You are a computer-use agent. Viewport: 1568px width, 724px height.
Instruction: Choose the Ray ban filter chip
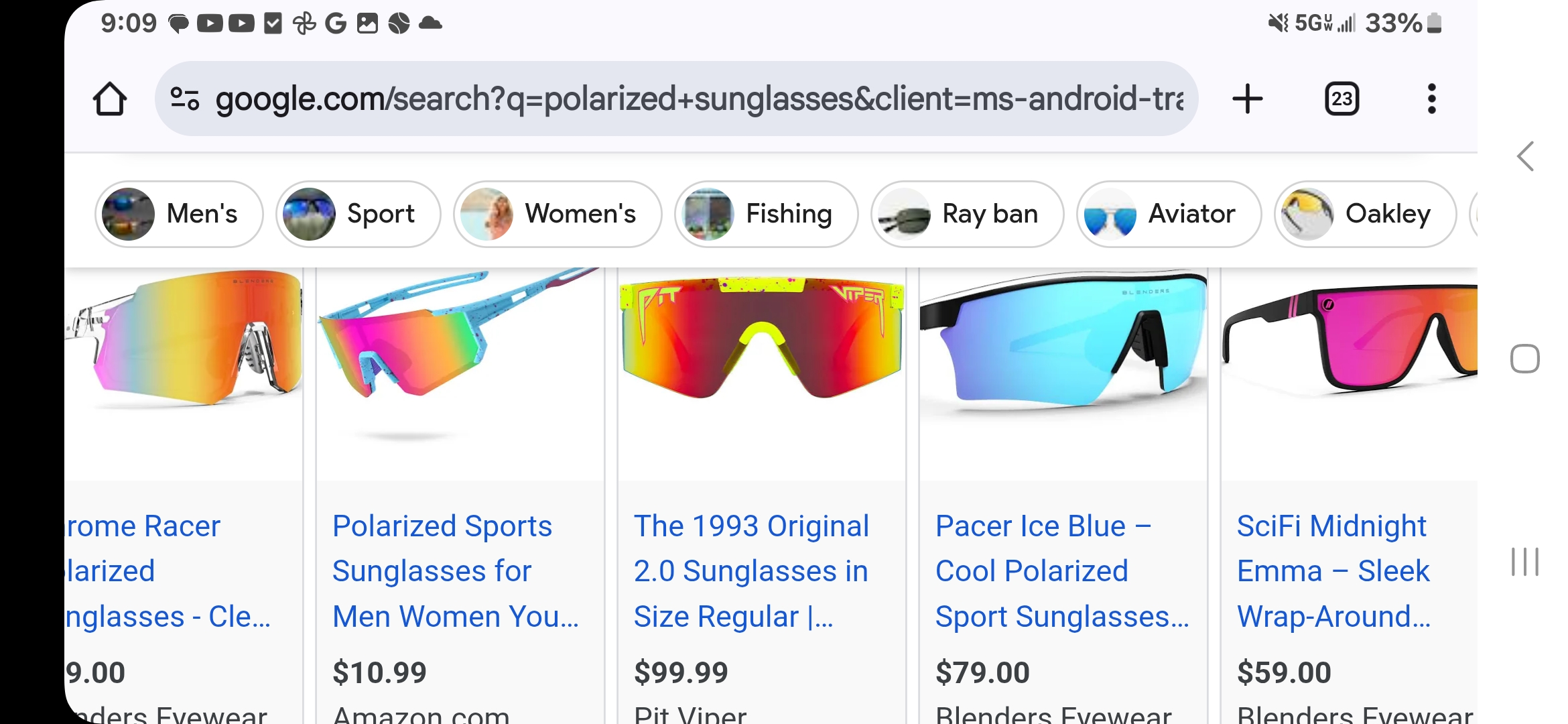pos(967,214)
